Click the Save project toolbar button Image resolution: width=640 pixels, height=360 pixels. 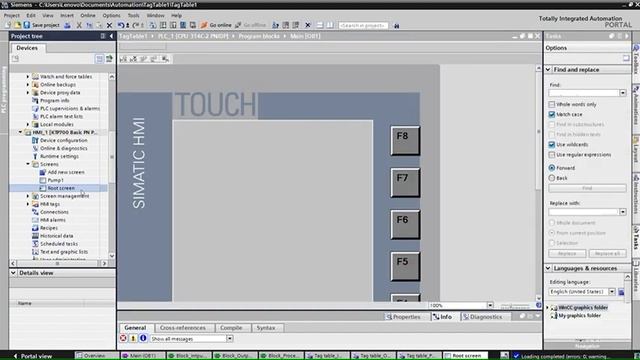pos(41,25)
